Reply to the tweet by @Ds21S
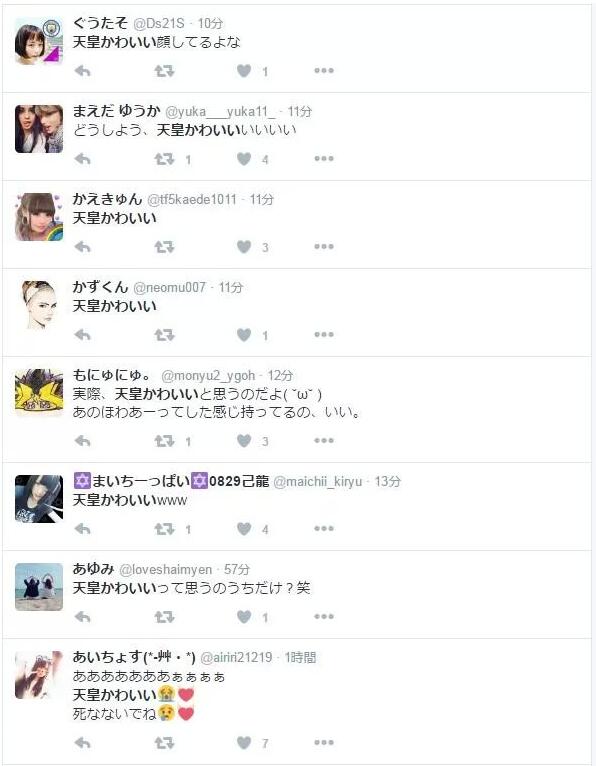 pyautogui.click(x=83, y=71)
